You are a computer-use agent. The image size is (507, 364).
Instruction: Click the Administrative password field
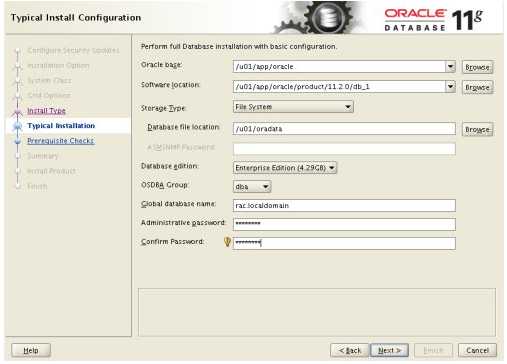344,224
